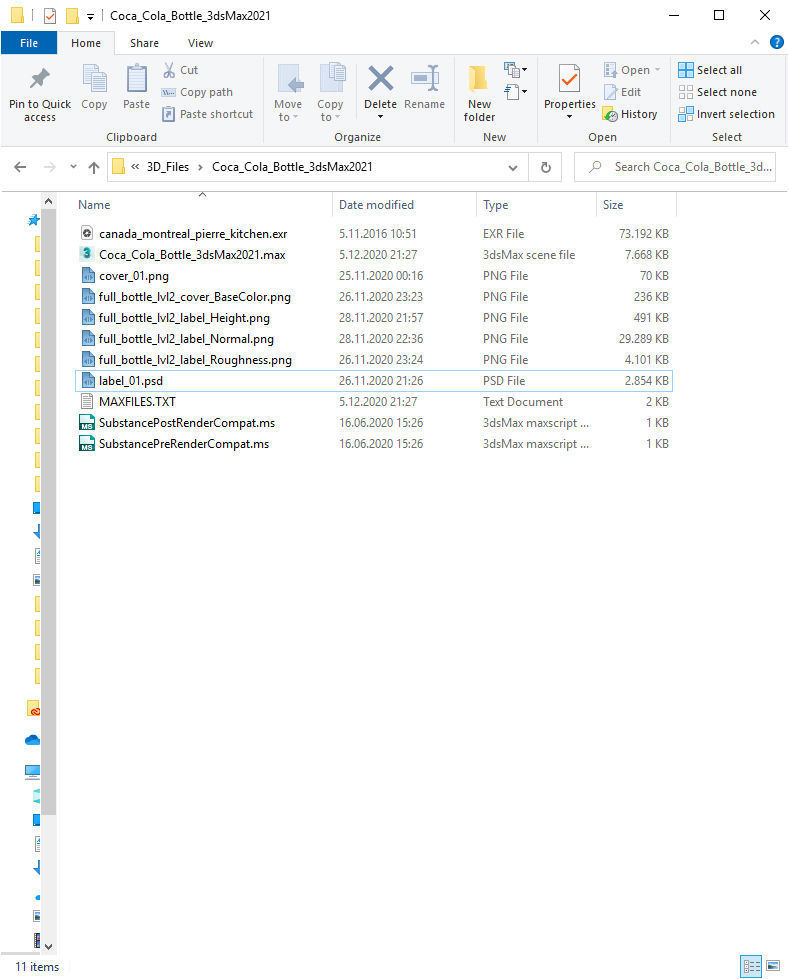Switch to Details view layout
Image resolution: width=789 pixels, height=979 pixels.
point(751,967)
